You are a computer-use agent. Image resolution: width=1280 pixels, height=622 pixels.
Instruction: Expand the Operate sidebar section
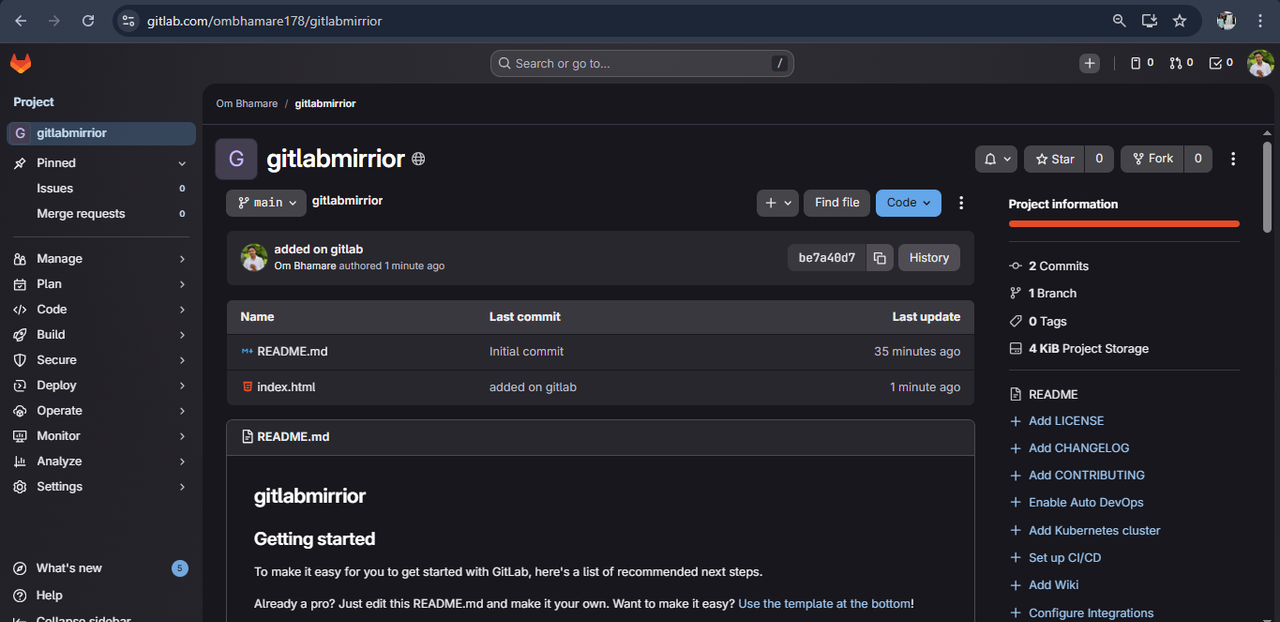(x=100, y=411)
